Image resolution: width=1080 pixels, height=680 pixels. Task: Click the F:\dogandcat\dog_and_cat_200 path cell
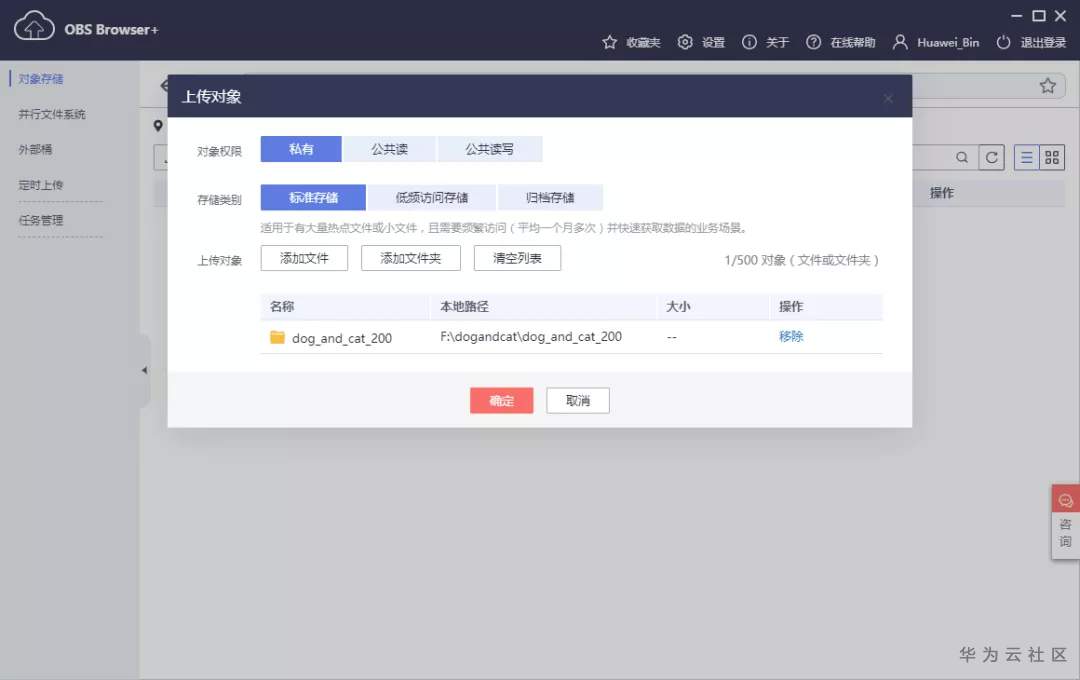[x=531, y=336]
